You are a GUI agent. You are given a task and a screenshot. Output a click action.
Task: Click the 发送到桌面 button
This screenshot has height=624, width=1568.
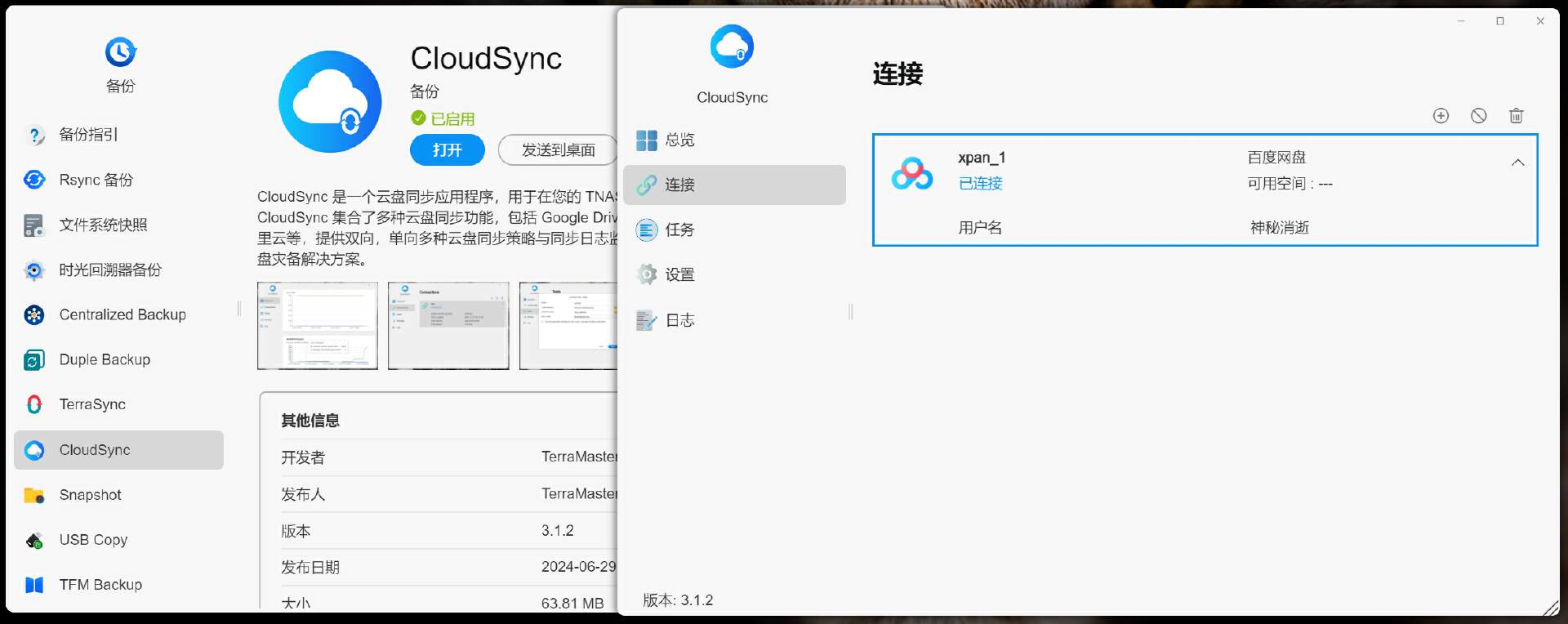(x=559, y=150)
